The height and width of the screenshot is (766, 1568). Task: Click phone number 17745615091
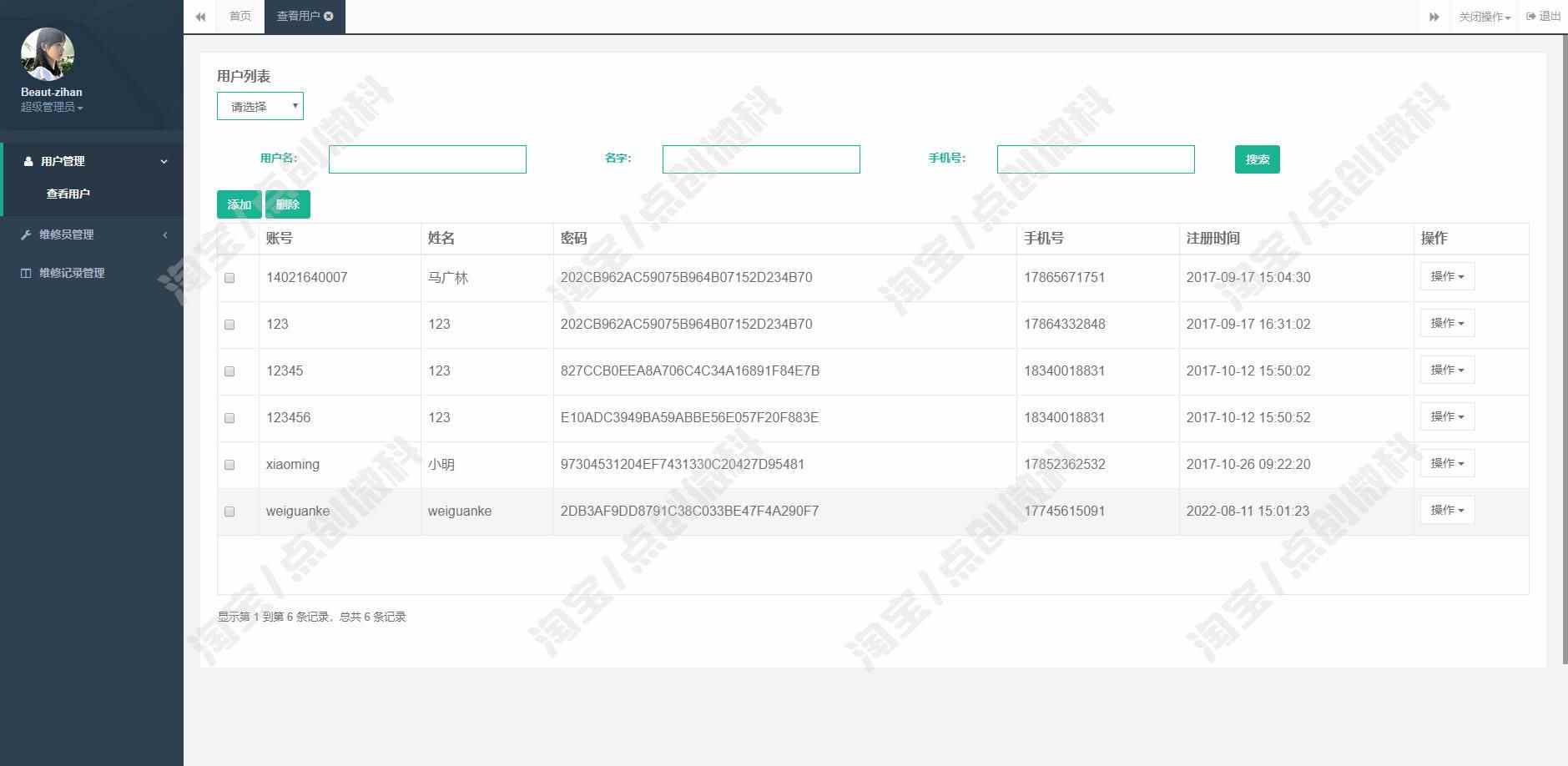coord(1065,511)
